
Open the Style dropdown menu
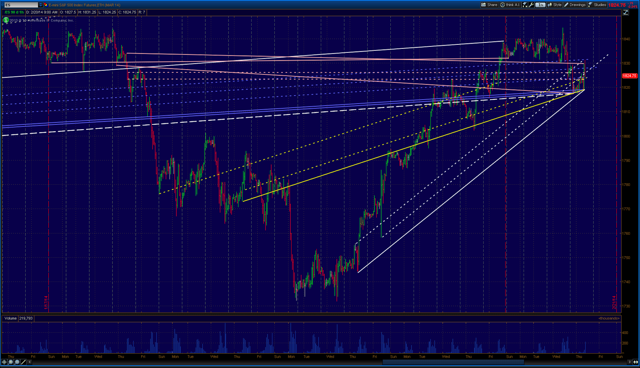pyautogui.click(x=554, y=5)
